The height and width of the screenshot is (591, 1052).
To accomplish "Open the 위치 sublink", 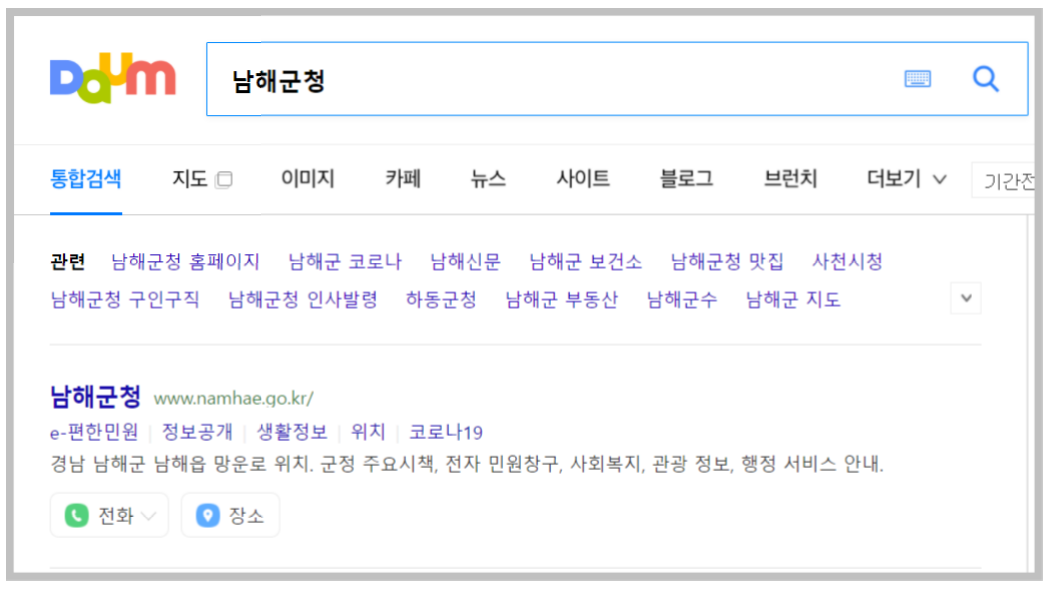I will tap(368, 432).
